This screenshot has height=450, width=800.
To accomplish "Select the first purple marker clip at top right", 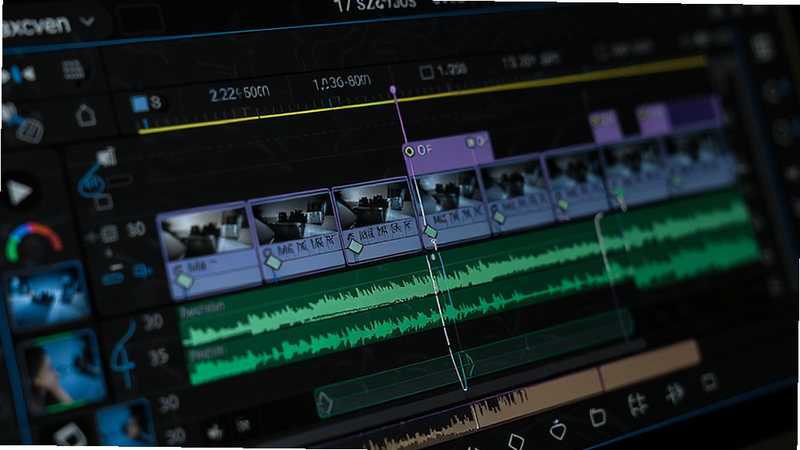I will click(605, 126).
